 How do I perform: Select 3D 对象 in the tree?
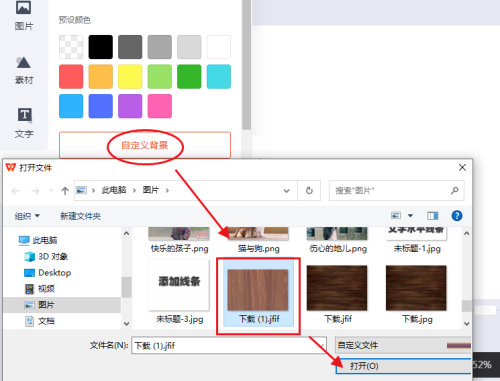(x=46, y=256)
